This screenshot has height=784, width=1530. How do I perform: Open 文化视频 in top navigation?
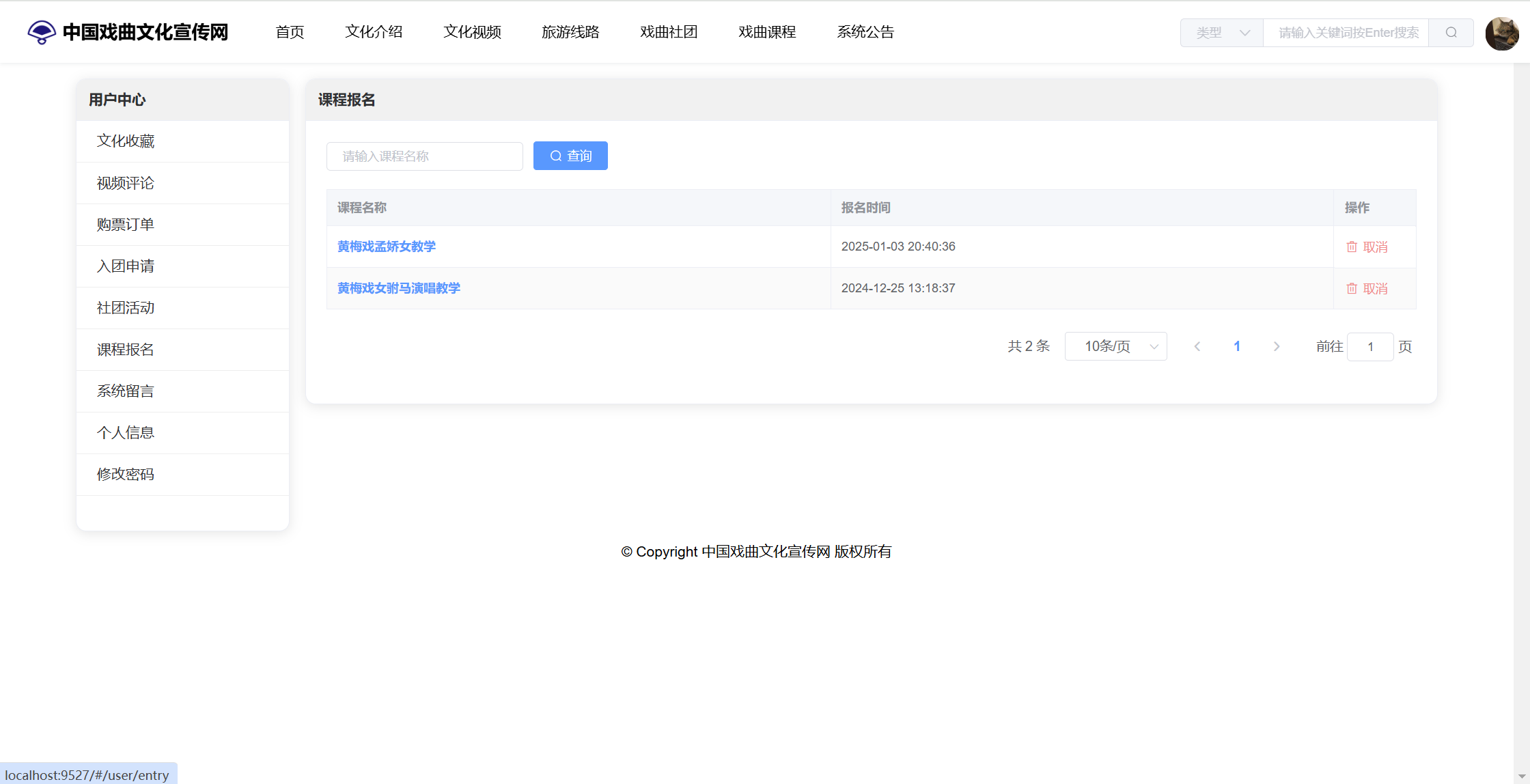tap(472, 32)
